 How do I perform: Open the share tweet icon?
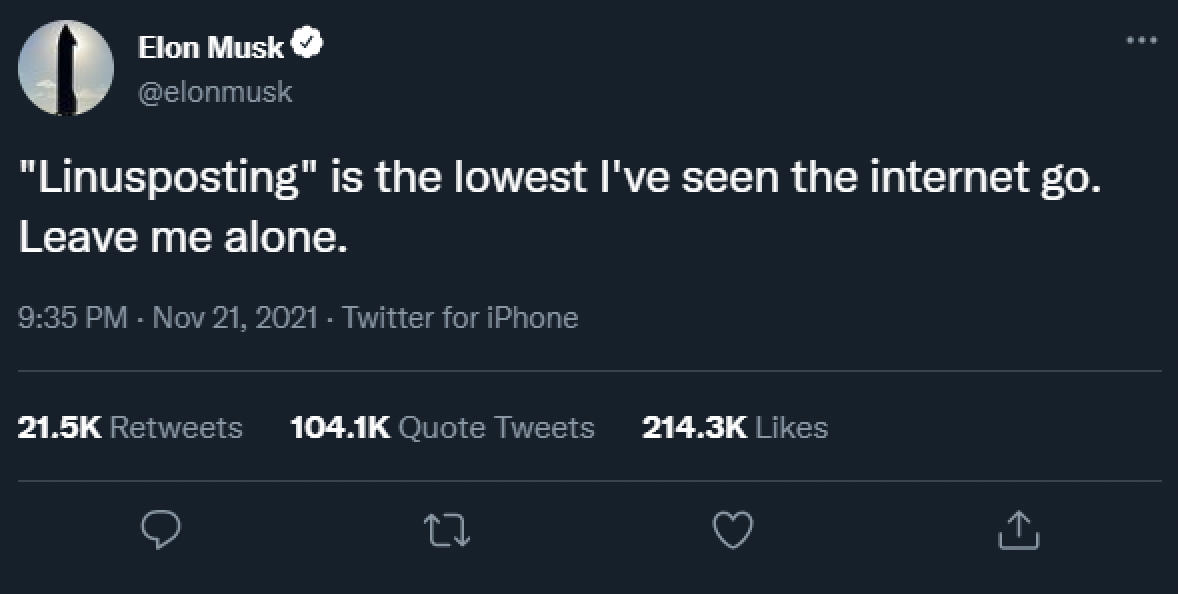coord(1019,531)
